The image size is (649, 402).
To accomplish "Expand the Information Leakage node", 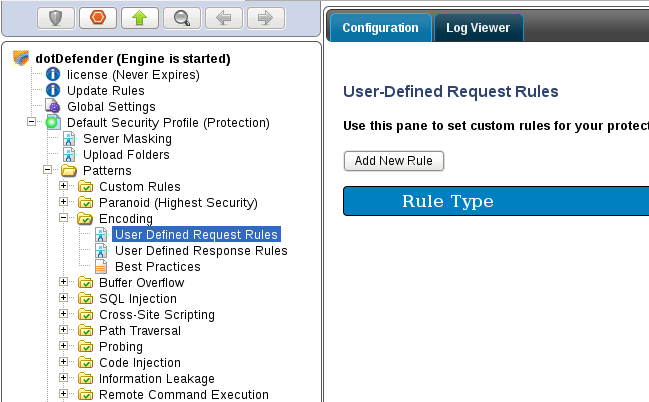I will [63, 378].
